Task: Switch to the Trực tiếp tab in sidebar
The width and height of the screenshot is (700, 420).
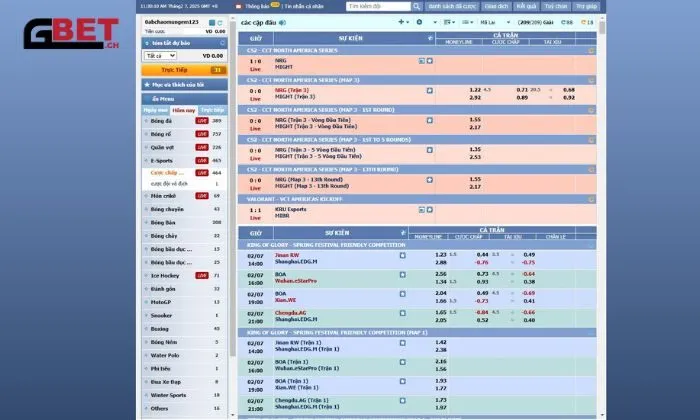Action: [x=212, y=110]
